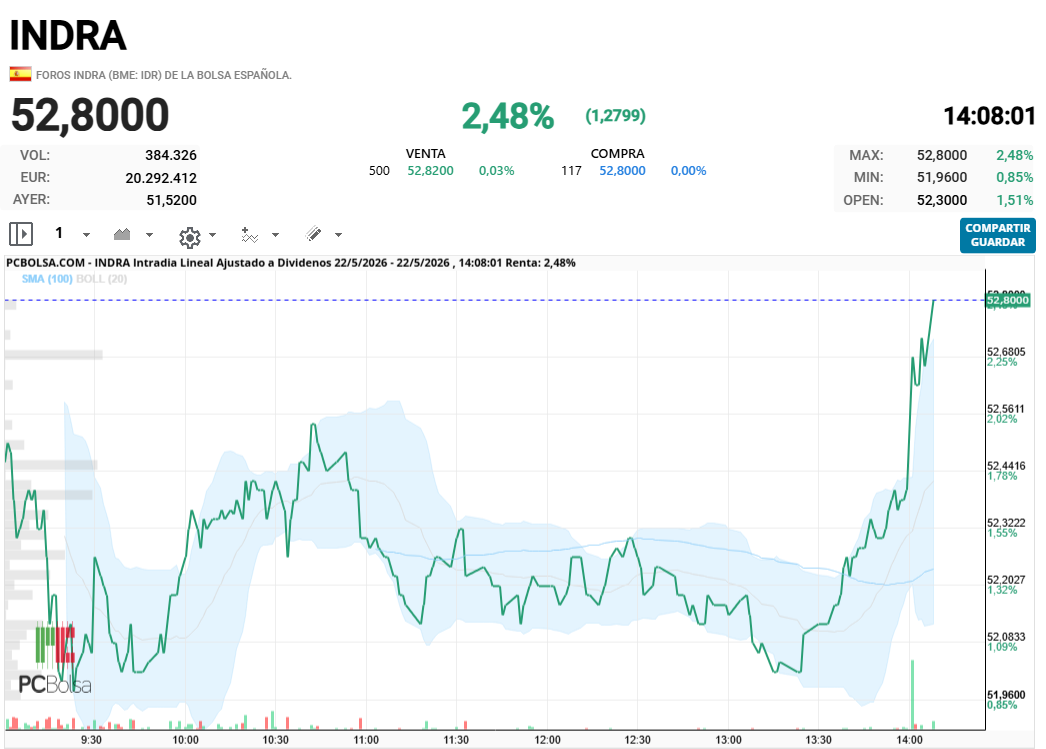Click the OPEN percentage 1,51%

1015,200
